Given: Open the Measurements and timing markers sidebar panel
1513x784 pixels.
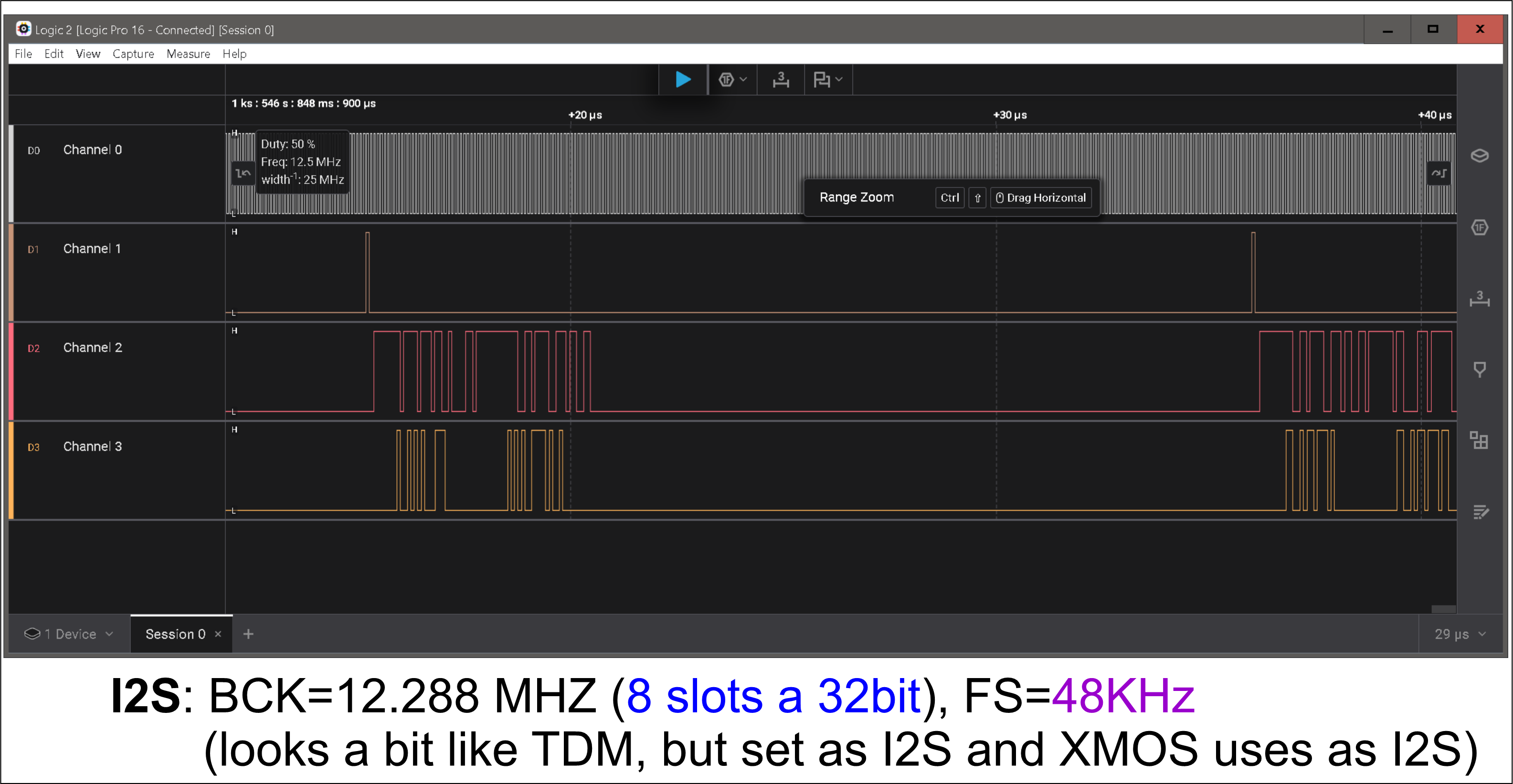Looking at the screenshot, I should pyautogui.click(x=1479, y=299).
